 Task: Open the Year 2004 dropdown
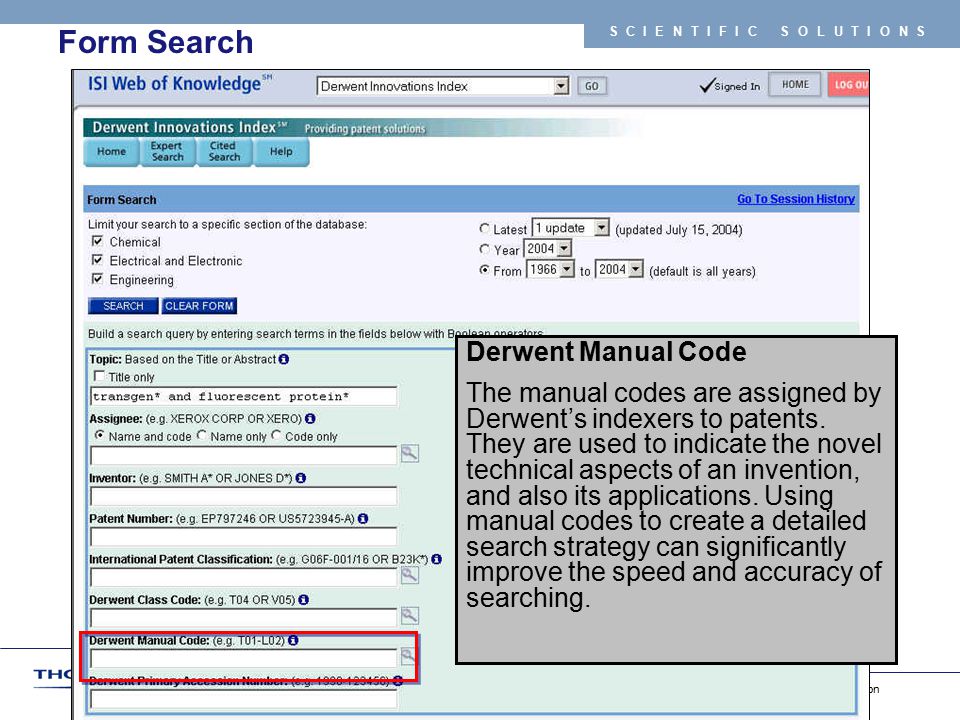[x=547, y=249]
